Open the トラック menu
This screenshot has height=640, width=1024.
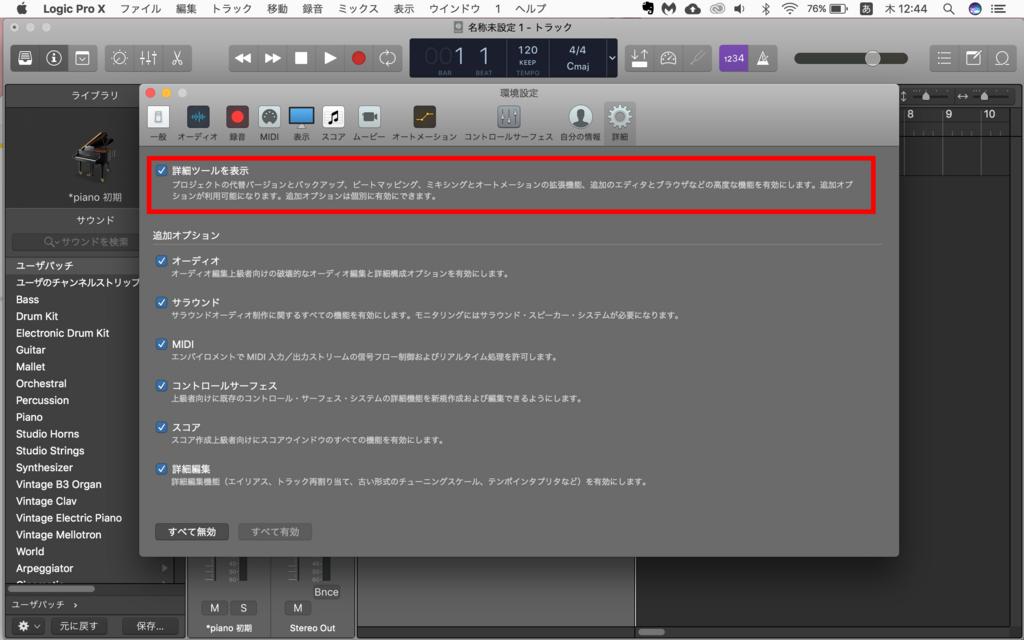[232, 8]
